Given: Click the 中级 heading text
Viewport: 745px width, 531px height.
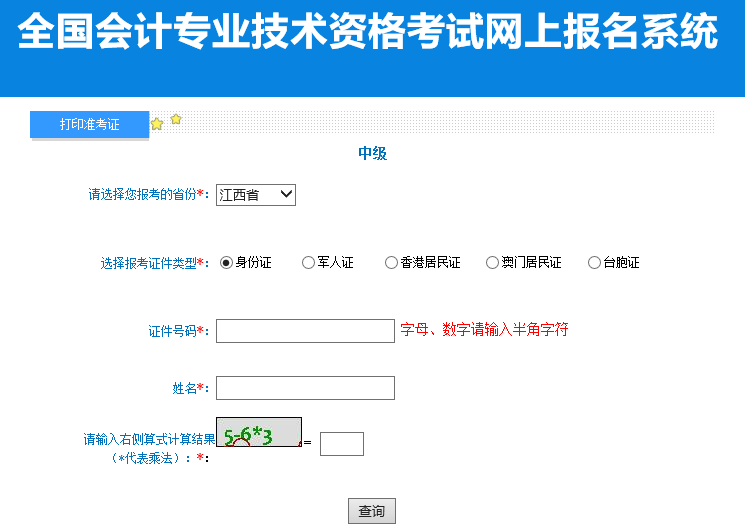Looking at the screenshot, I should tap(372, 153).
